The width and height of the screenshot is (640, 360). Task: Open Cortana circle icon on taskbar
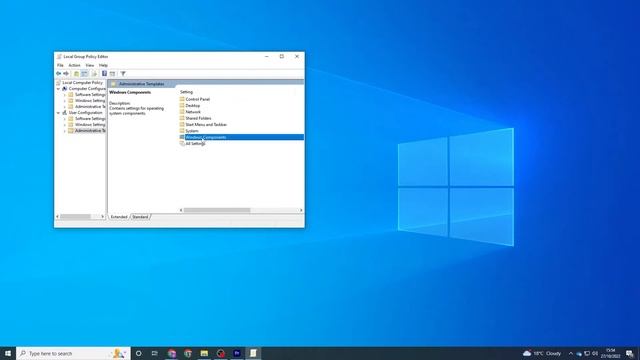139,353
